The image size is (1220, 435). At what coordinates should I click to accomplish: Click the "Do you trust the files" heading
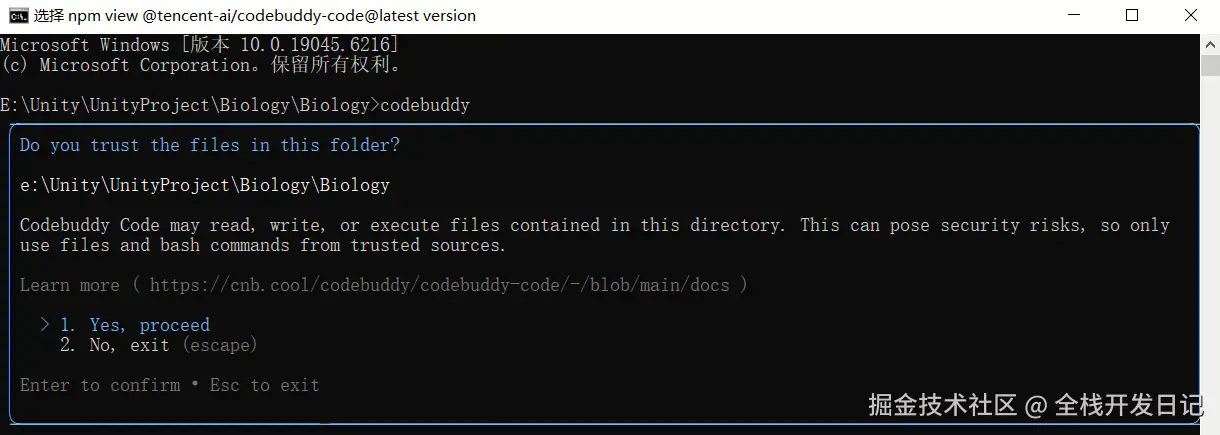point(209,145)
